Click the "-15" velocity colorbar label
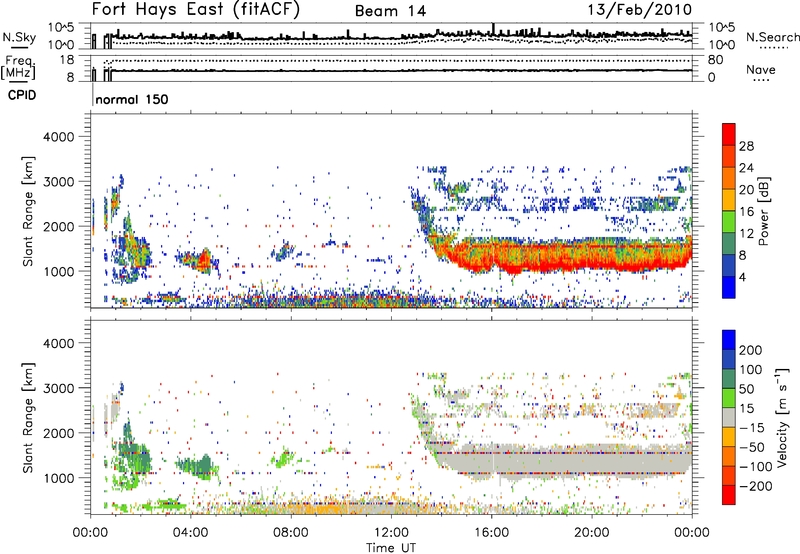This screenshot has height=554, width=800. [x=752, y=428]
